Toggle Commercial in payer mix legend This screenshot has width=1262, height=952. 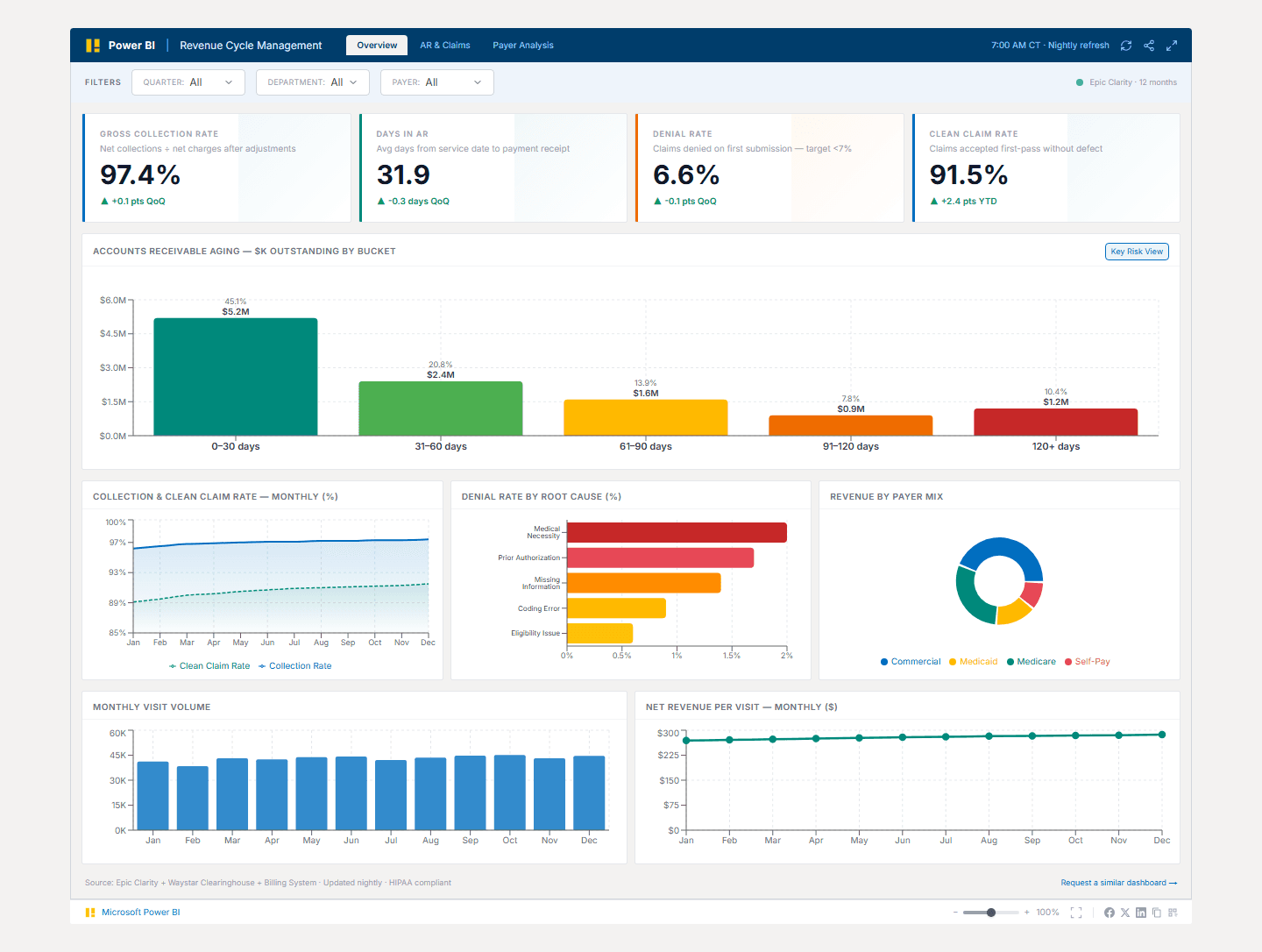[911, 662]
